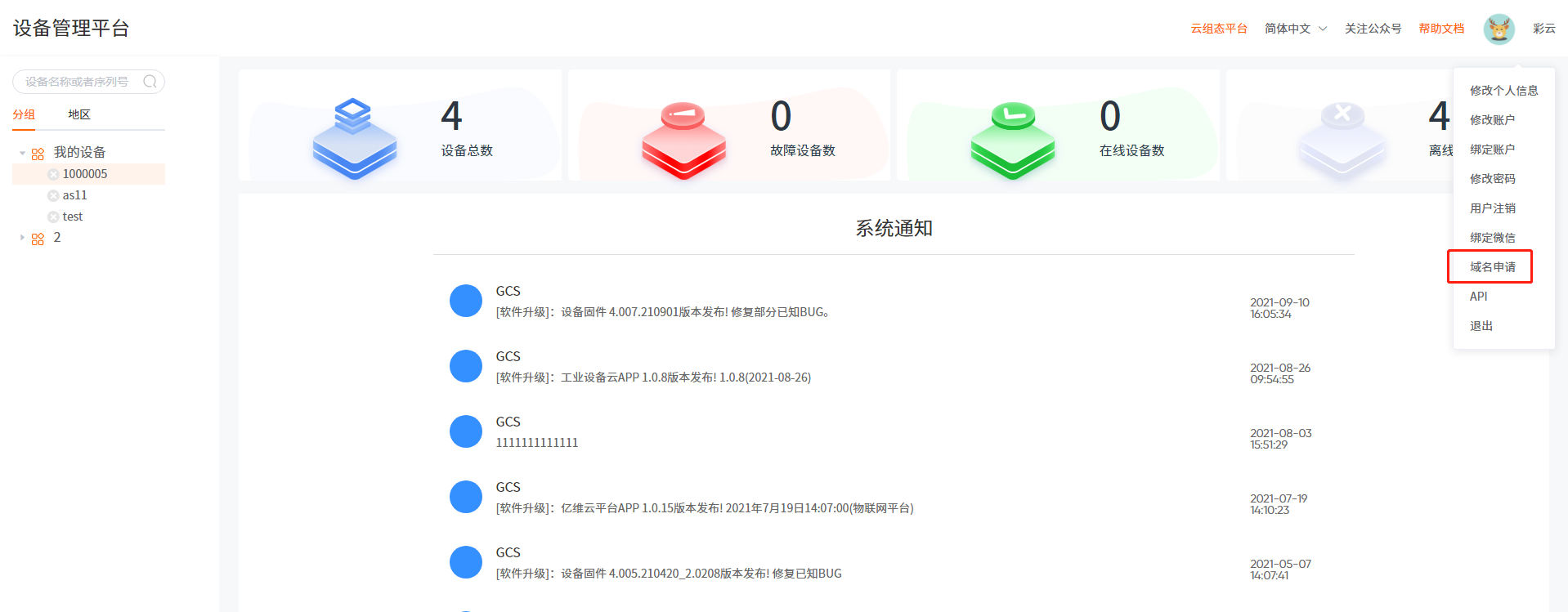Screen dimensions: 1568x612
Task: Click the blue total devices icon
Action: 354,138
